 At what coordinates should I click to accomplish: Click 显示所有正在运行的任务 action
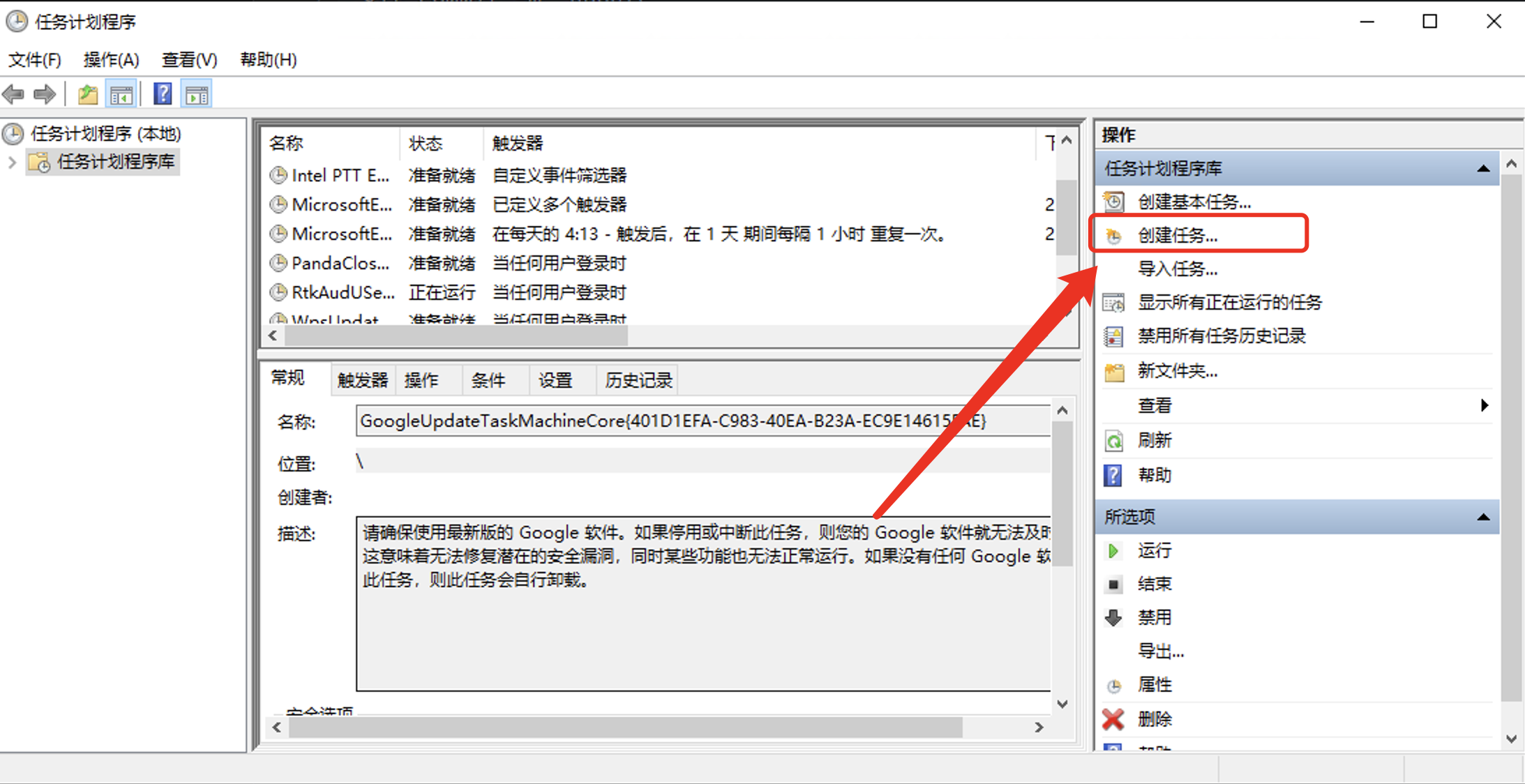pos(1230,303)
